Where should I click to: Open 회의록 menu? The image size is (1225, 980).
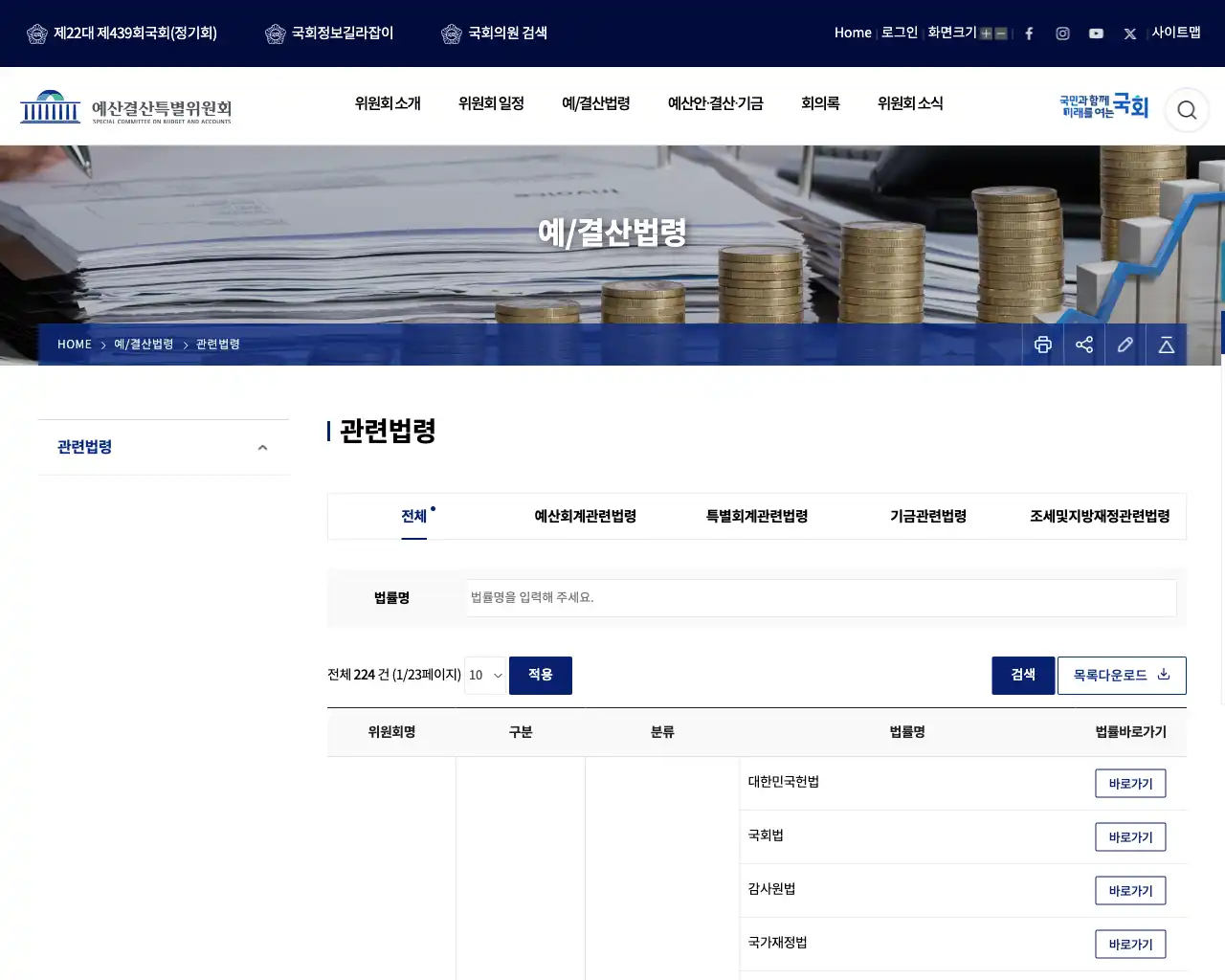(820, 103)
